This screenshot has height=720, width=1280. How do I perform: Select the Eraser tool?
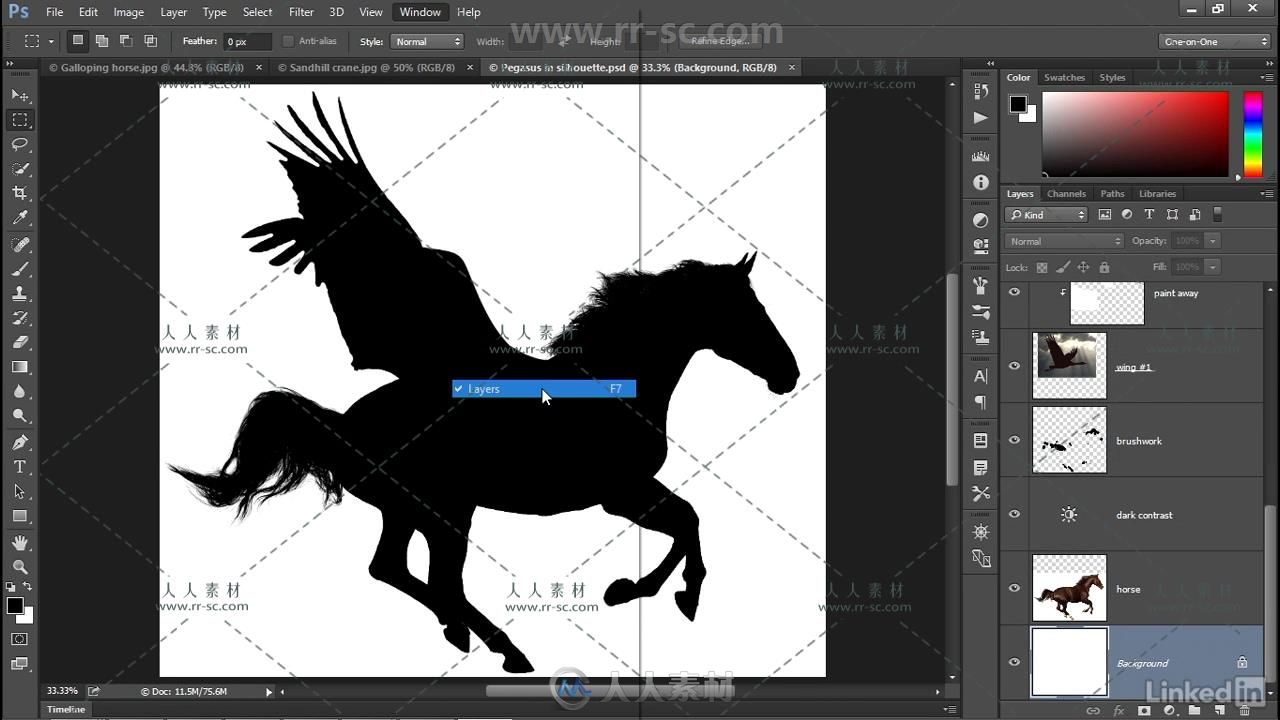(19, 343)
